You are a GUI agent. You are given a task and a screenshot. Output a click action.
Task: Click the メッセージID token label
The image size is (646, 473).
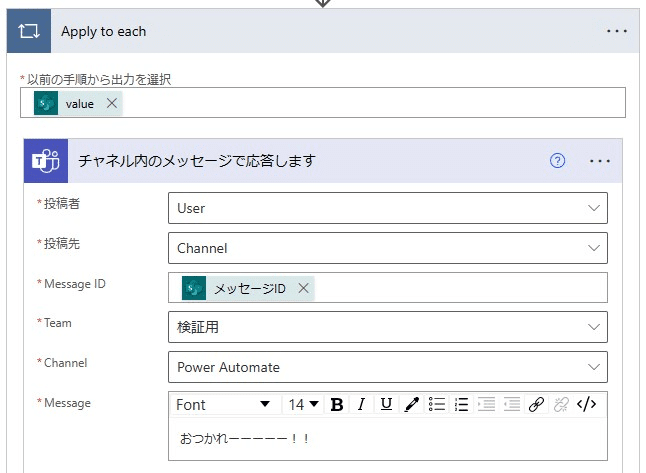coord(250,288)
